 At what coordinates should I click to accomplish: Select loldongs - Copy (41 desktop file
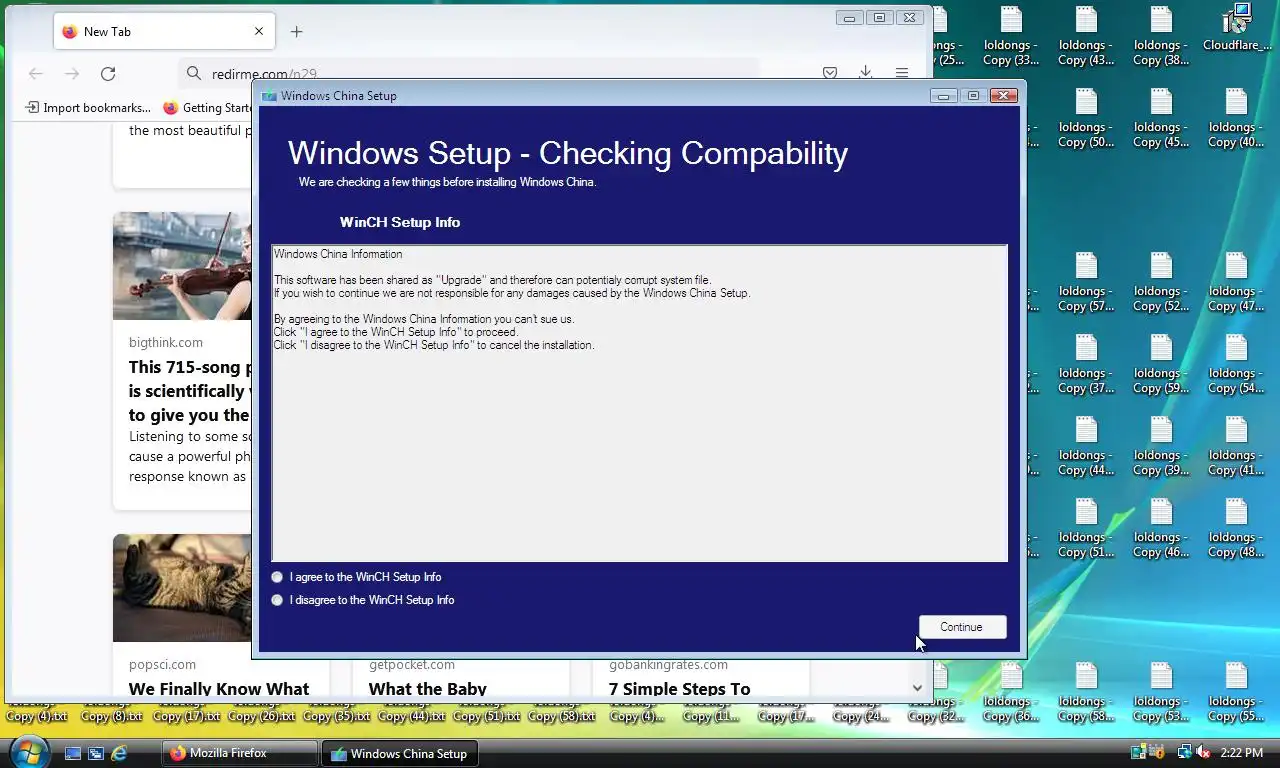pyautogui.click(x=1236, y=446)
